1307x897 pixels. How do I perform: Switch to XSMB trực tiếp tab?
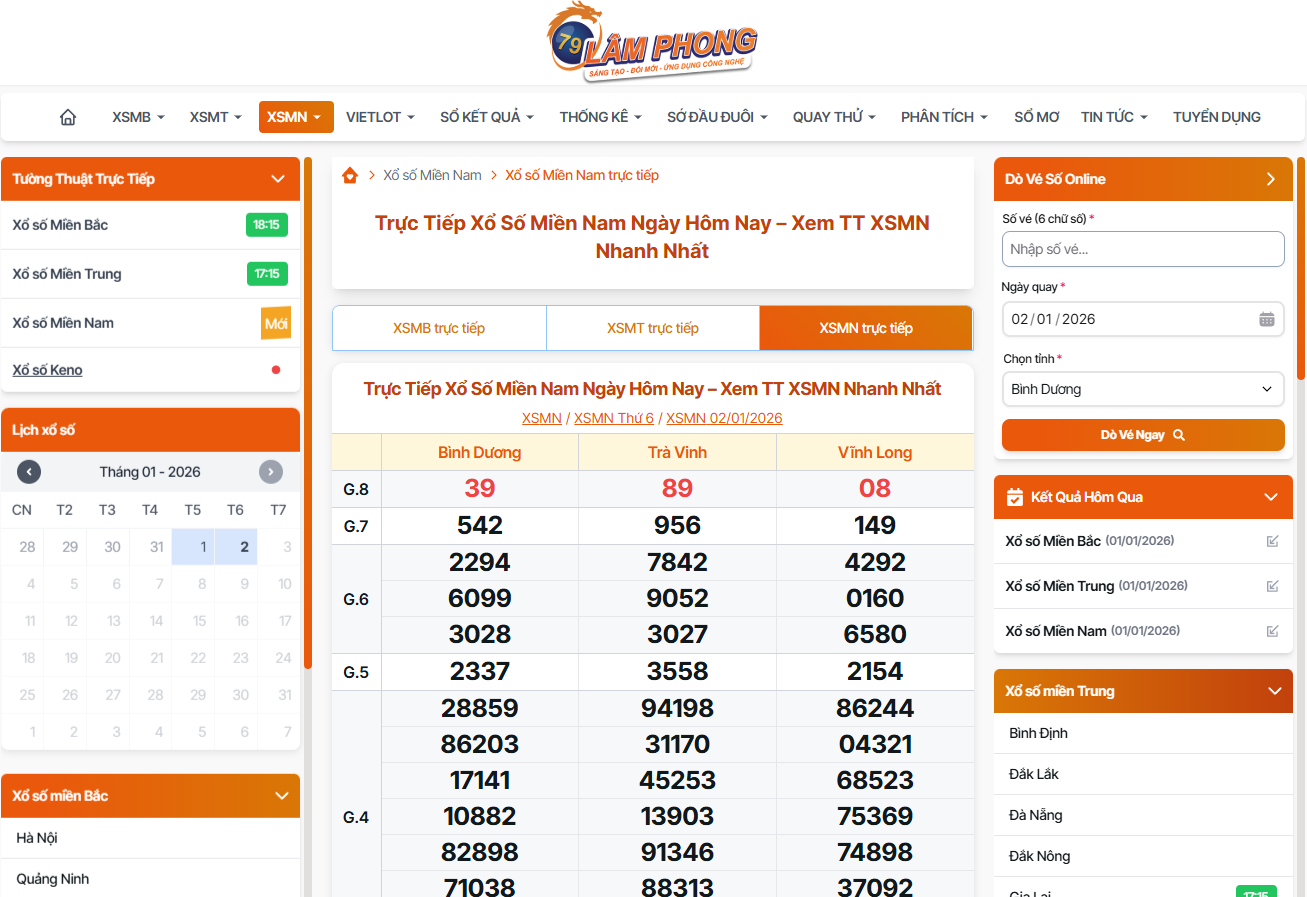pos(439,328)
